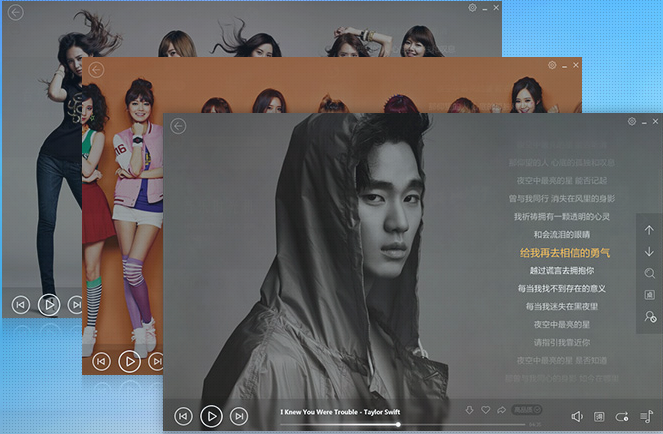Shift lyrics later with the down arrow
663x434 pixels.
click(649, 252)
